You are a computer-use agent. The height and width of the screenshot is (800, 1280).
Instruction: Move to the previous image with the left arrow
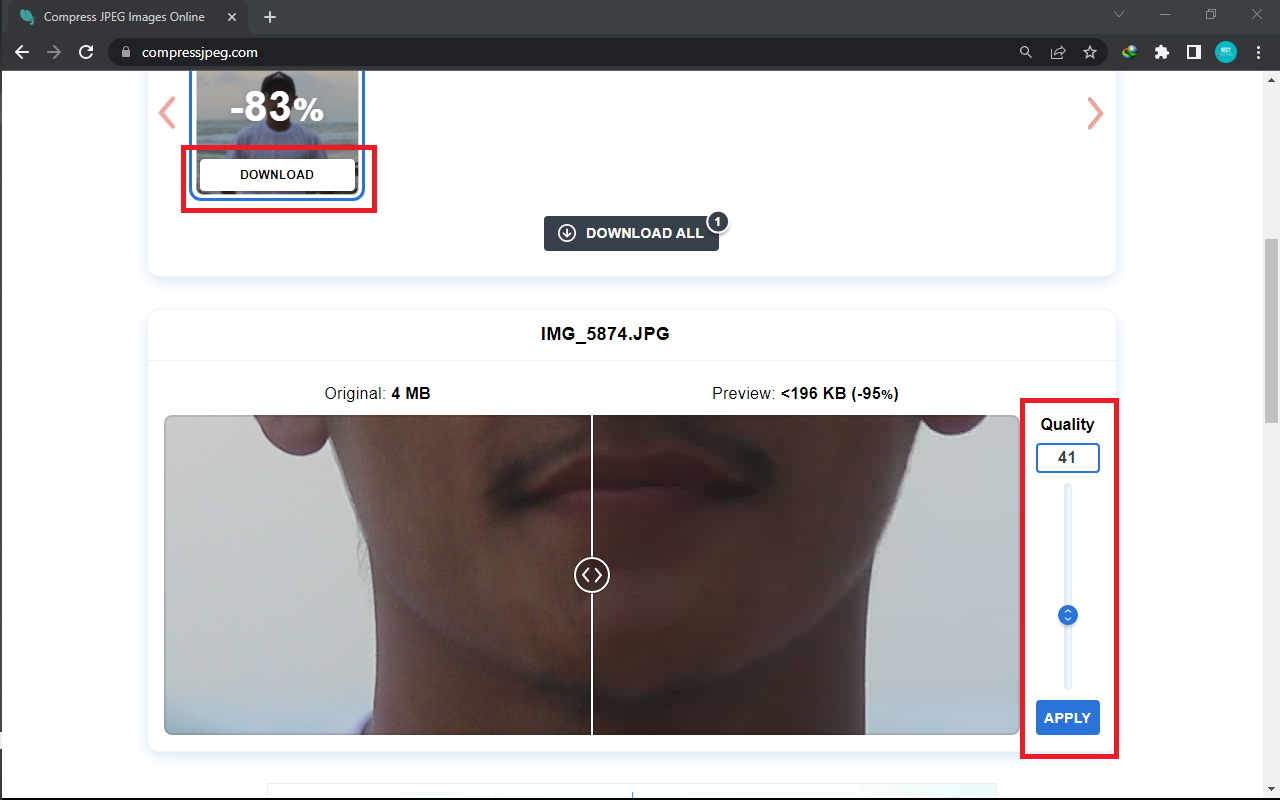click(167, 113)
